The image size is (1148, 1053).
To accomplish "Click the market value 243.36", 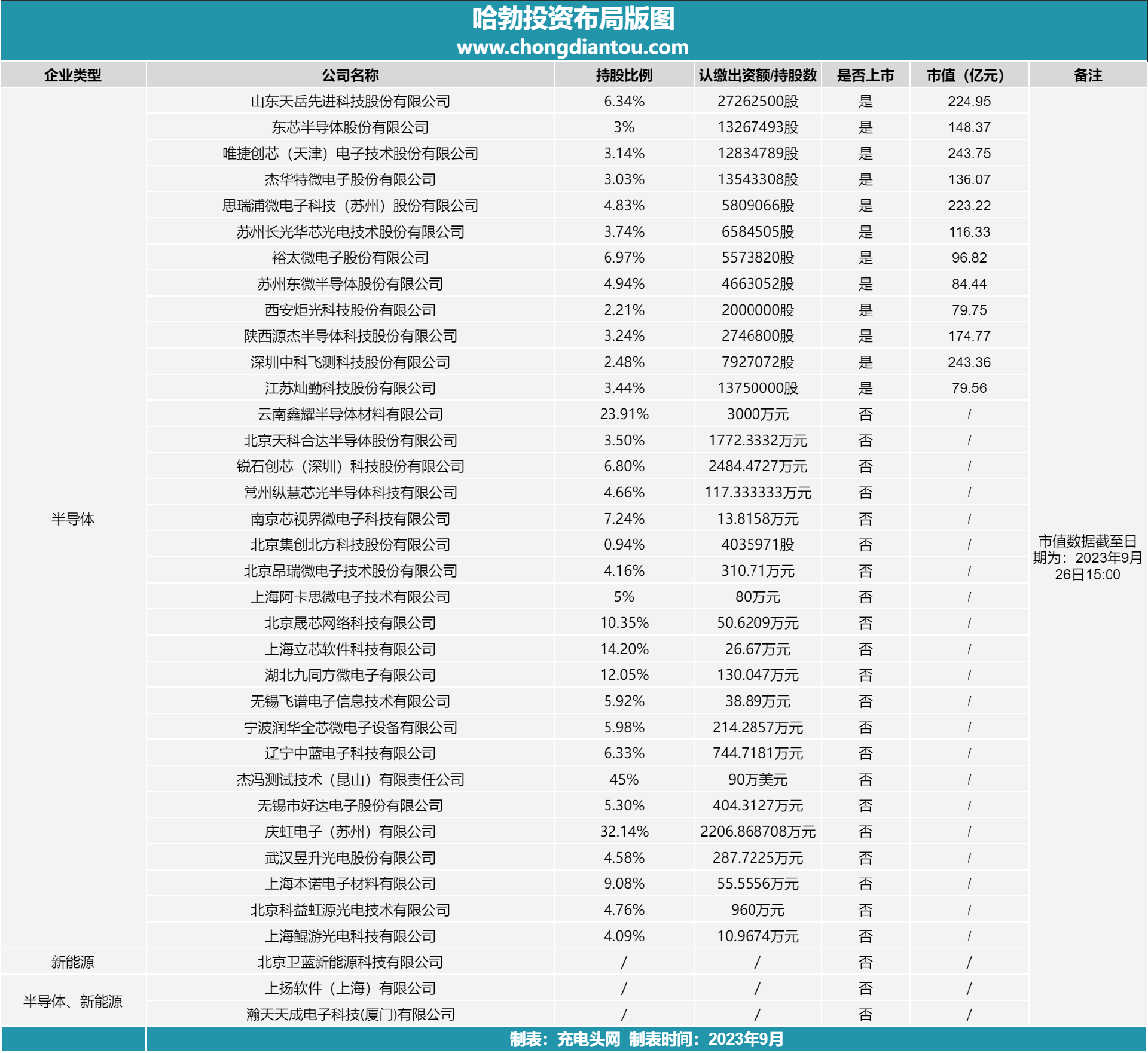I will 969,362.
